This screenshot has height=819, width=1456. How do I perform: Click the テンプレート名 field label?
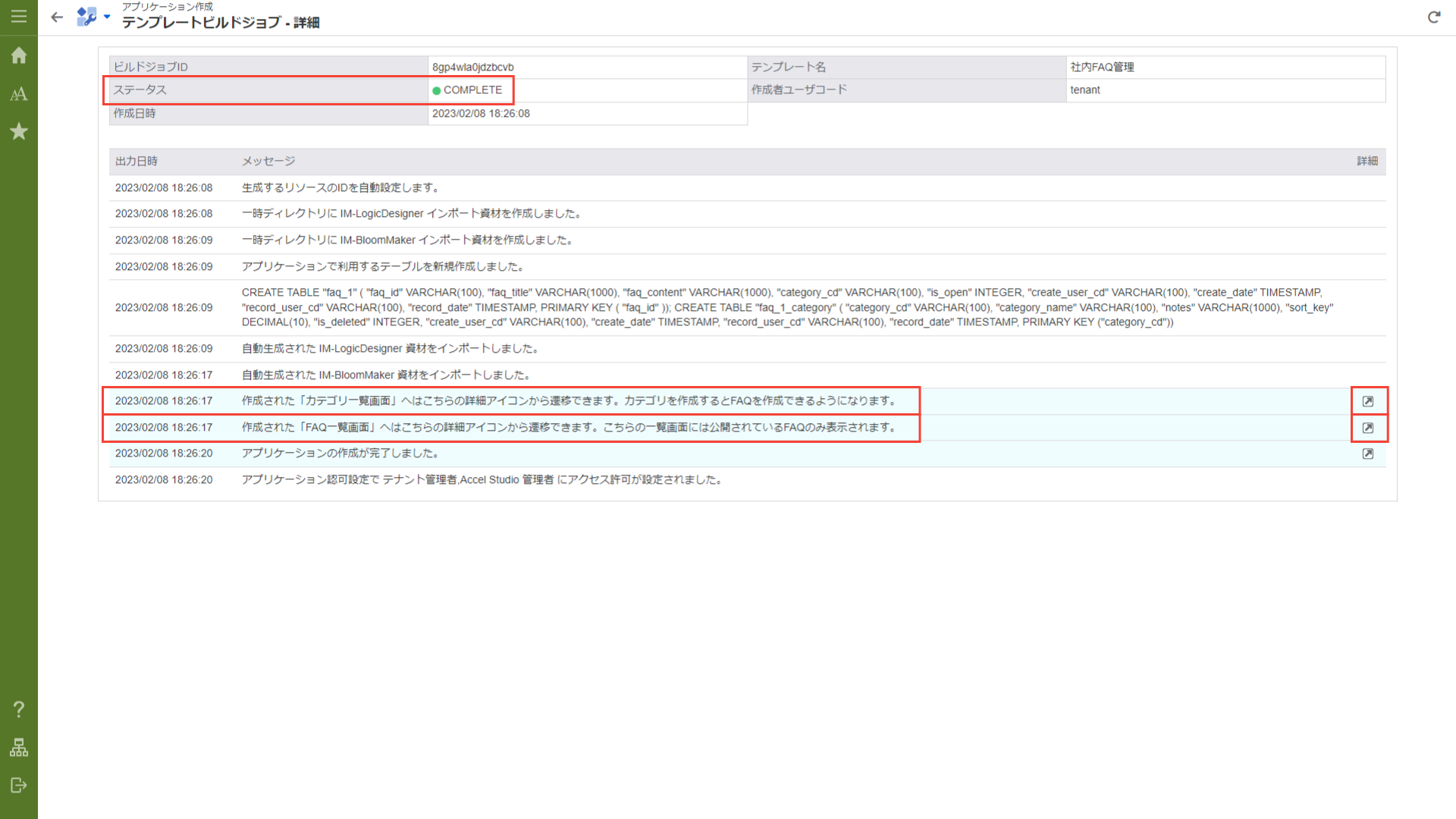[x=789, y=67]
